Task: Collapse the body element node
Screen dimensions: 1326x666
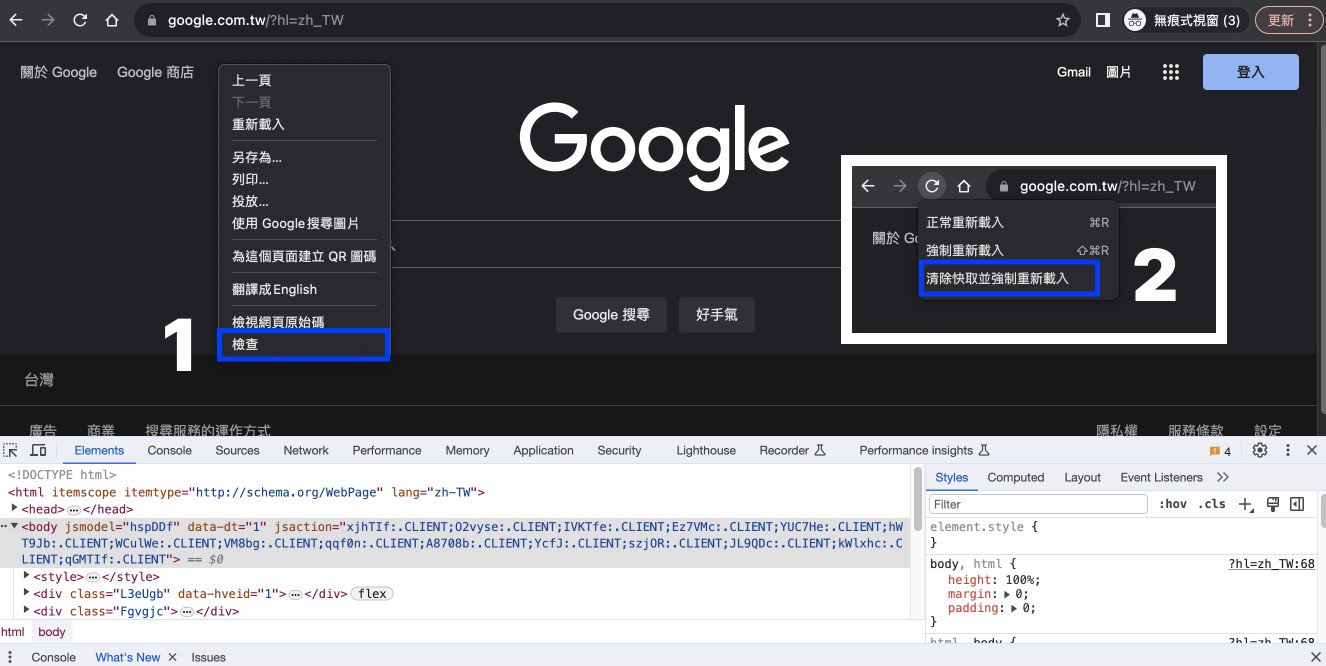Action: pos(14,526)
